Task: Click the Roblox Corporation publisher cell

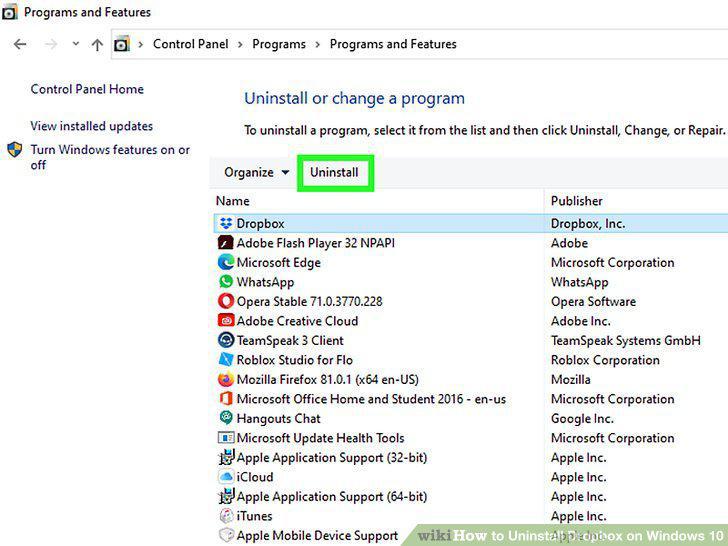Action: pos(605,360)
